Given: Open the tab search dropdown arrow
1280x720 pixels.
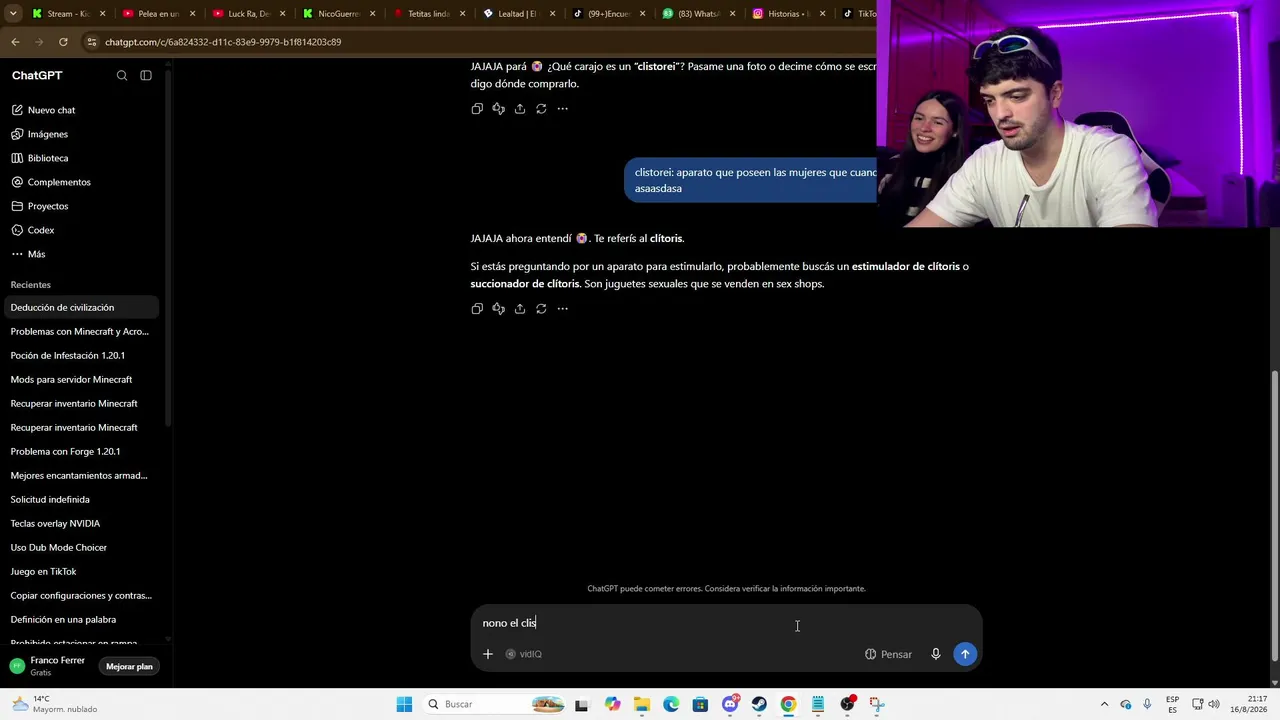Looking at the screenshot, I should point(13,14).
